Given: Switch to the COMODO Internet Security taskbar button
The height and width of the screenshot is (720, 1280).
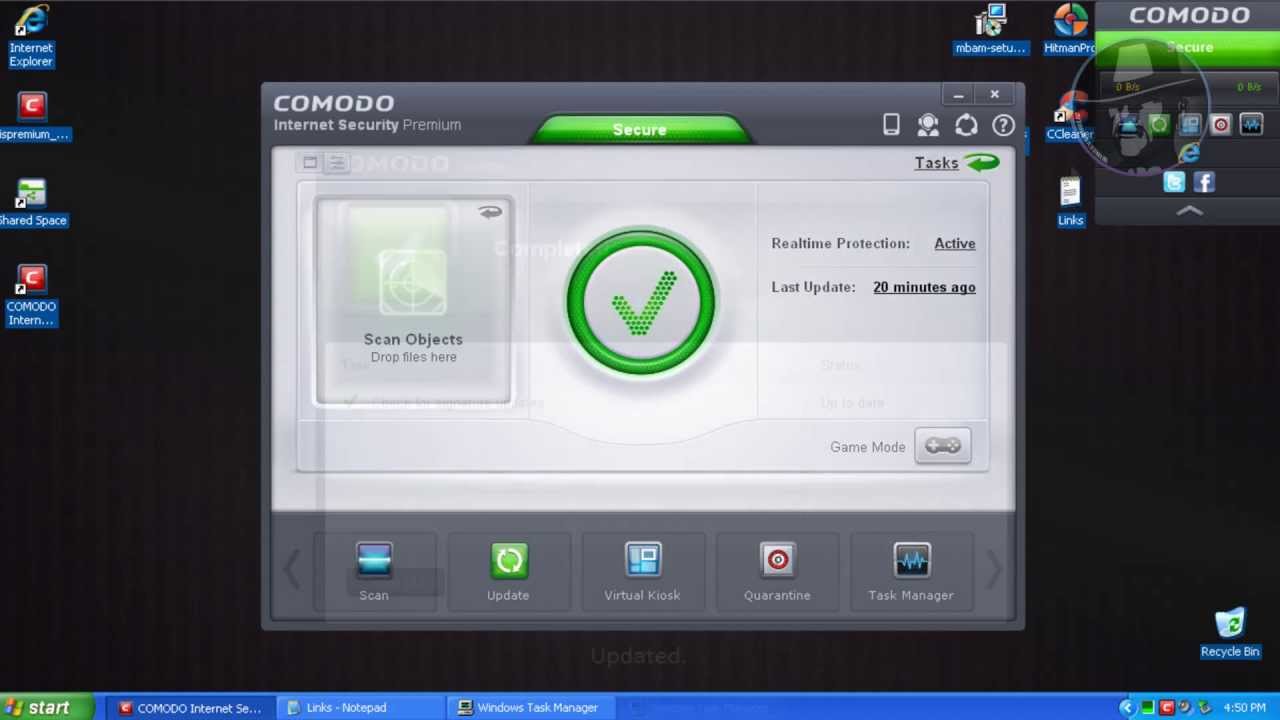Looking at the screenshot, I should [190, 708].
